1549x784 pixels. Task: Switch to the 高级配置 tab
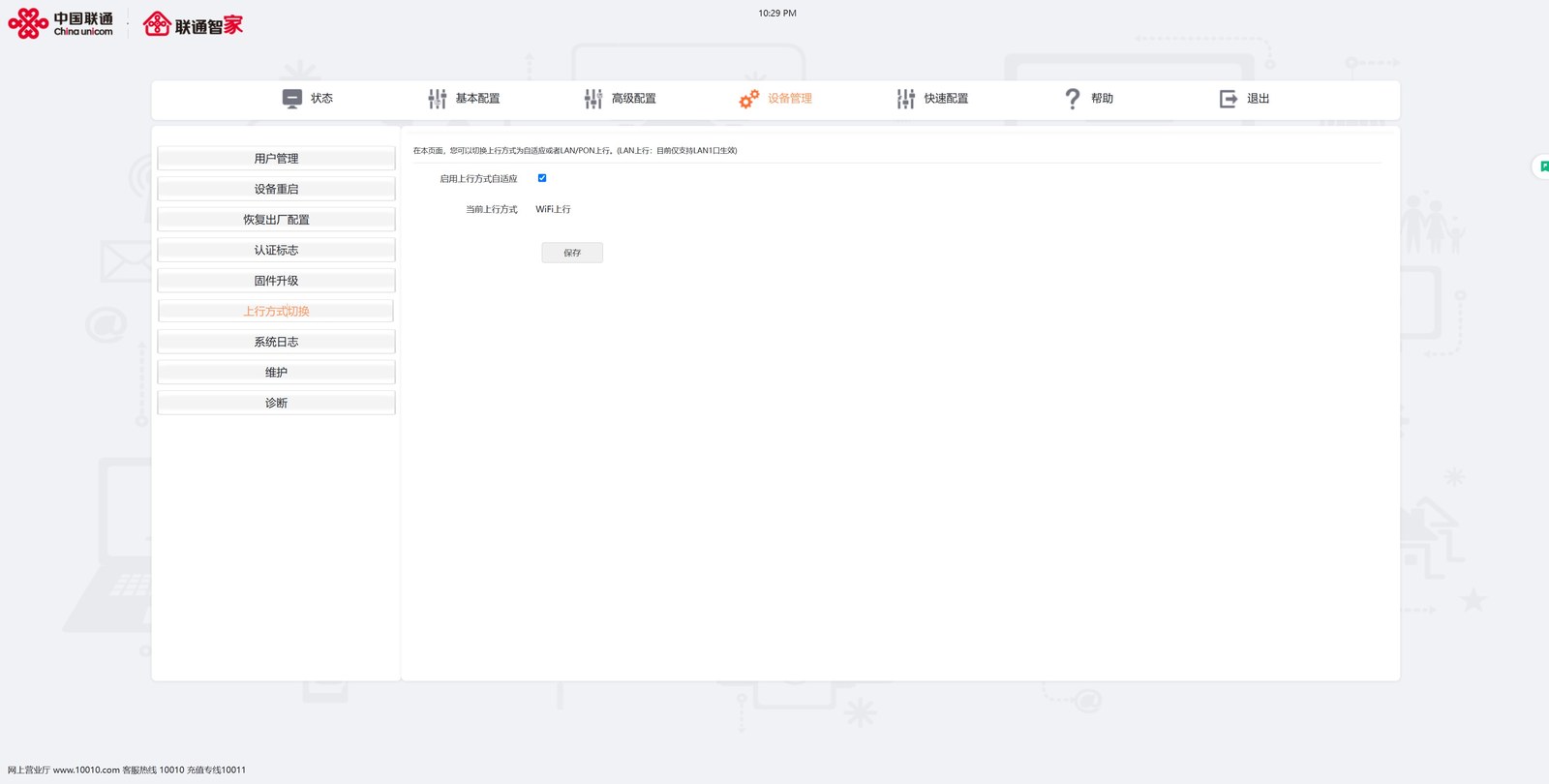click(x=634, y=99)
